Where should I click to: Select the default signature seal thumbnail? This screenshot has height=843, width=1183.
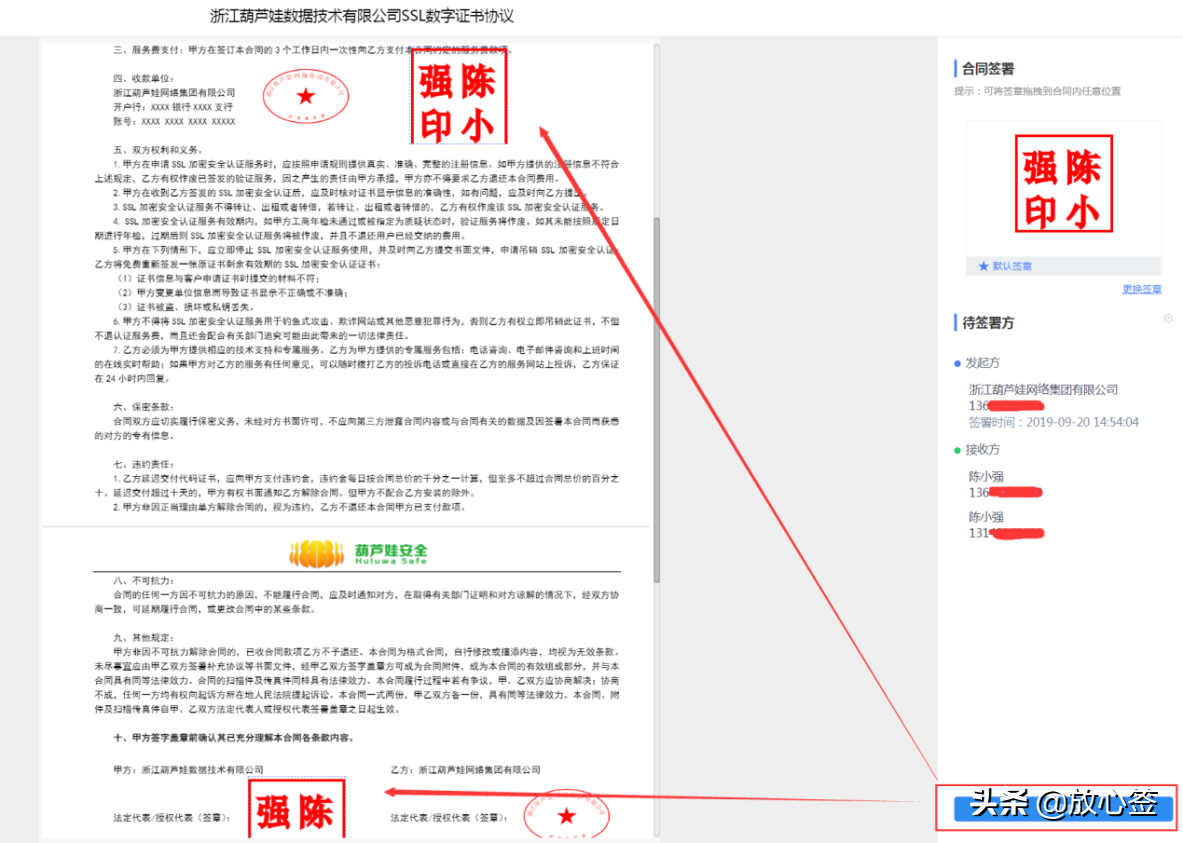(x=1063, y=184)
